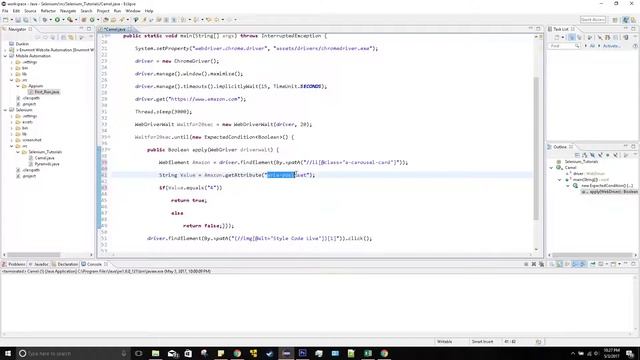The width and height of the screenshot is (640, 360).
Task: Open Navigator view menu dropdown
Action: pyautogui.click(x=91, y=37)
